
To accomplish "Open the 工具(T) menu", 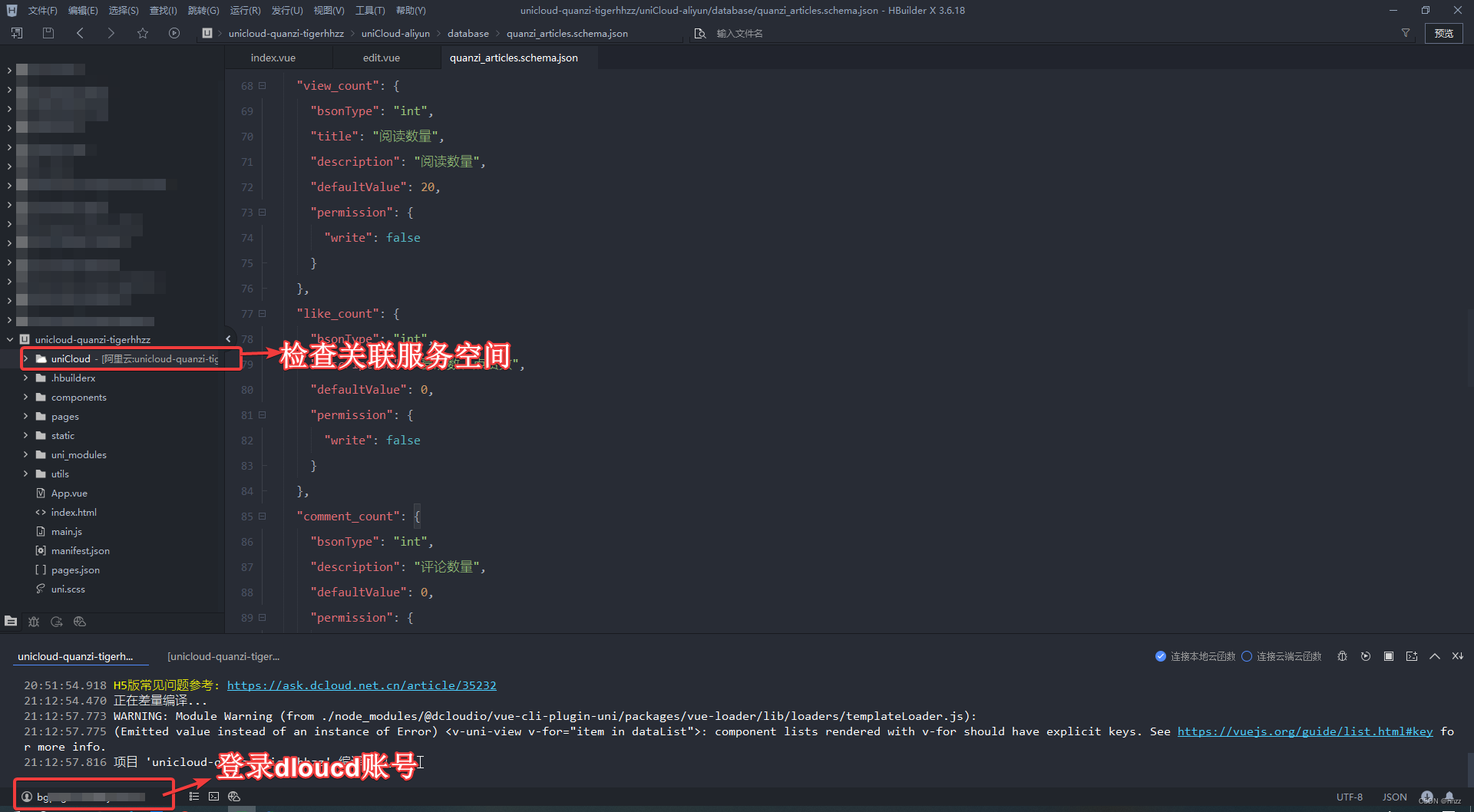I will point(370,11).
